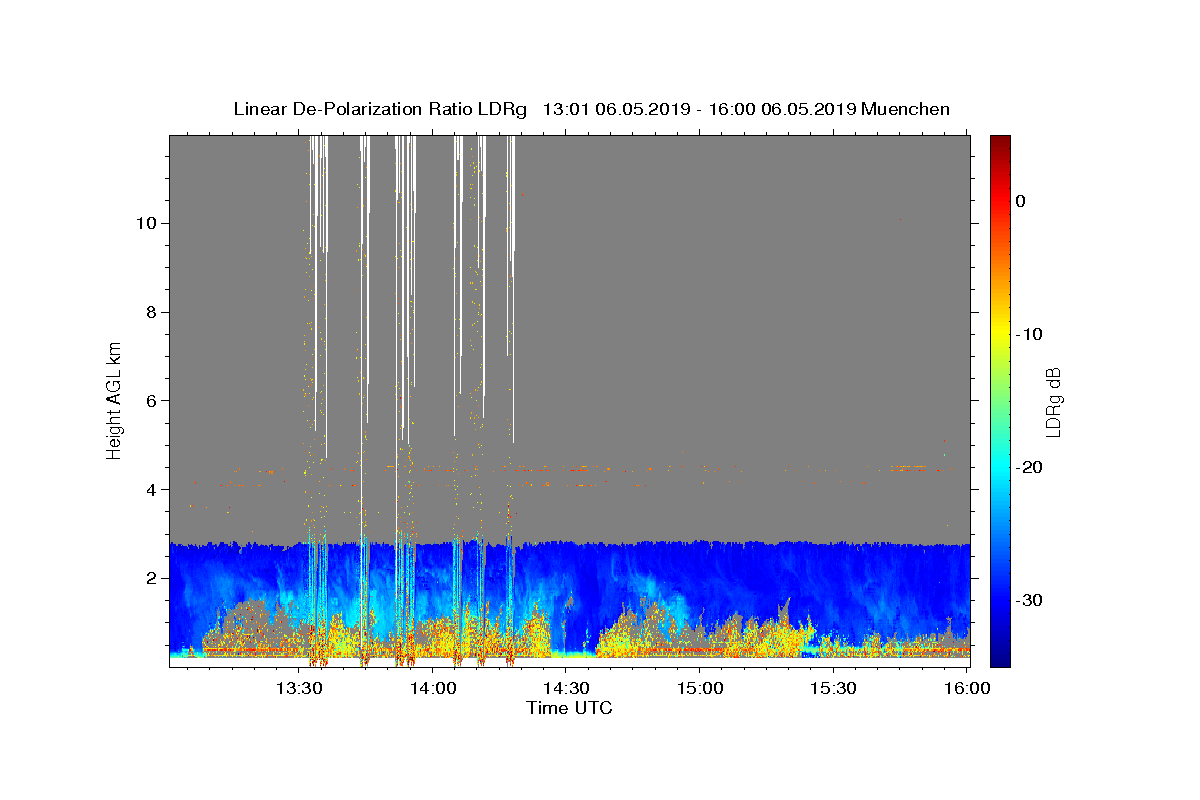Click the 13:30 time tick label
The width and height of the screenshot is (1200, 800).
coord(299,689)
